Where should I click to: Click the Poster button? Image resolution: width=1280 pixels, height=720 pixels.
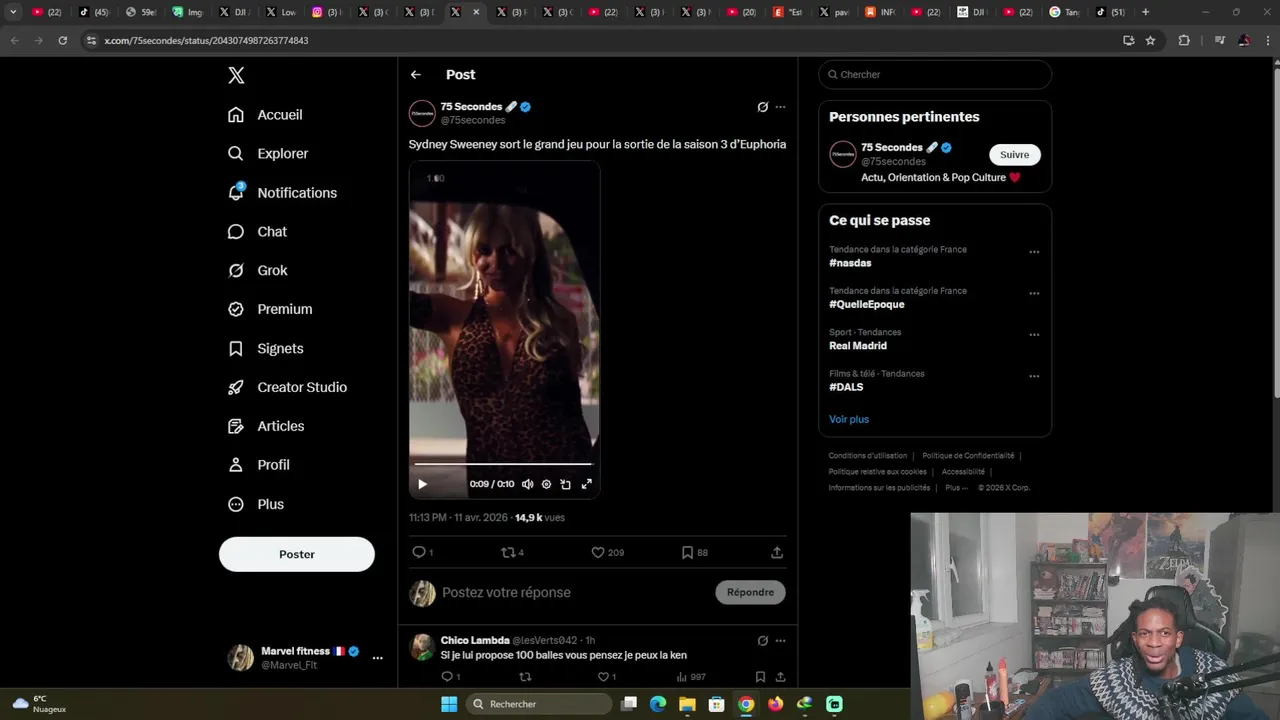[297, 554]
